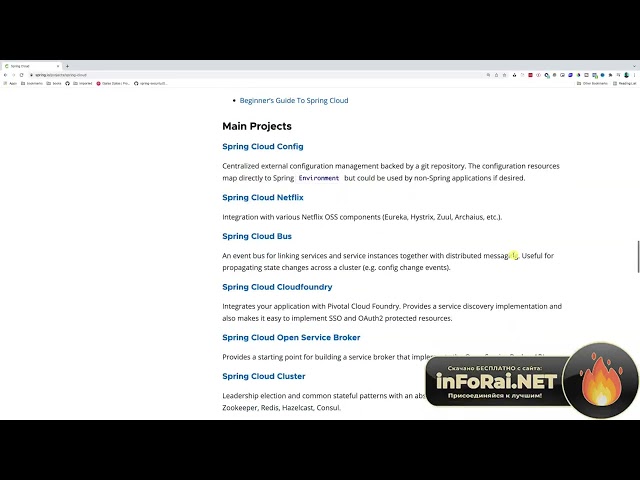Expand the tab search chevron
The height and width of the screenshot is (480, 640).
click(x=635, y=66)
